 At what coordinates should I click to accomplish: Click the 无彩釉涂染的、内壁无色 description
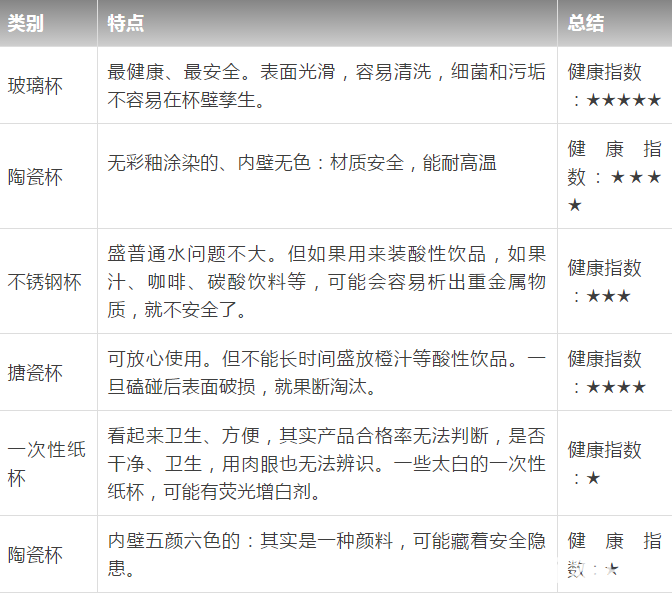[x=302, y=163]
